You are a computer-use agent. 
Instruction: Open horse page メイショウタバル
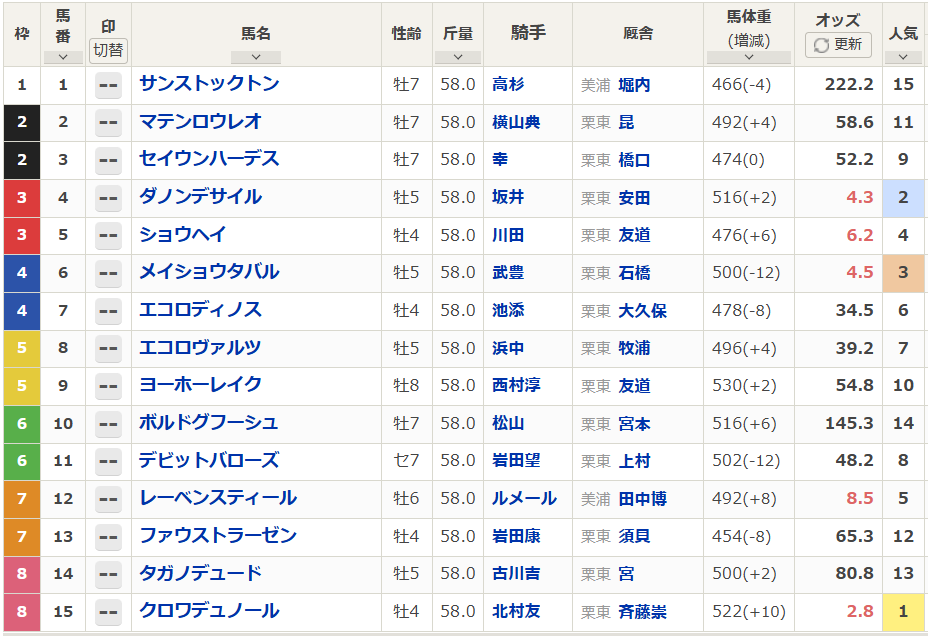point(209,272)
